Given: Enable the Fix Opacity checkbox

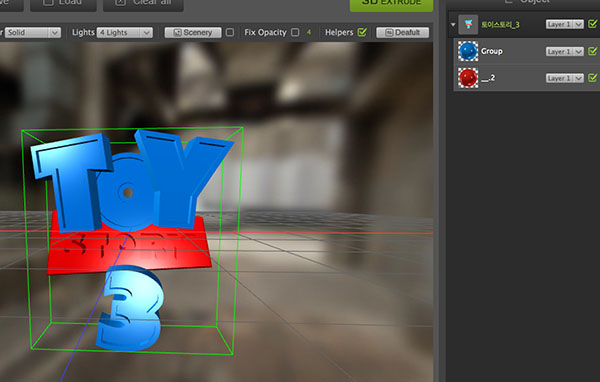Looking at the screenshot, I should point(295,33).
